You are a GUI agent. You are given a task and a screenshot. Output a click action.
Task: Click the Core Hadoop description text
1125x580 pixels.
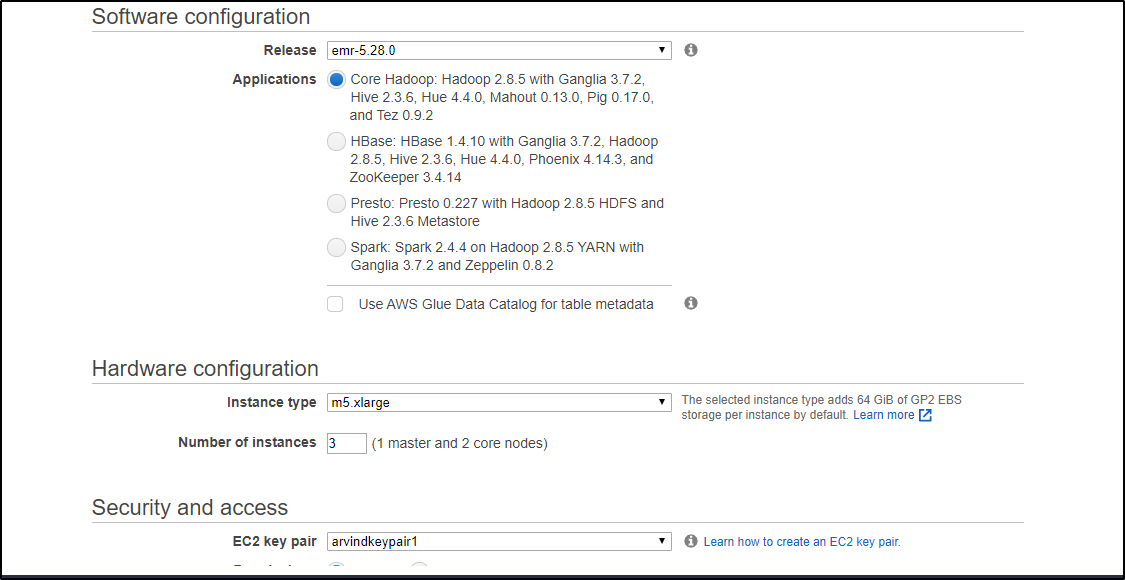[502, 97]
